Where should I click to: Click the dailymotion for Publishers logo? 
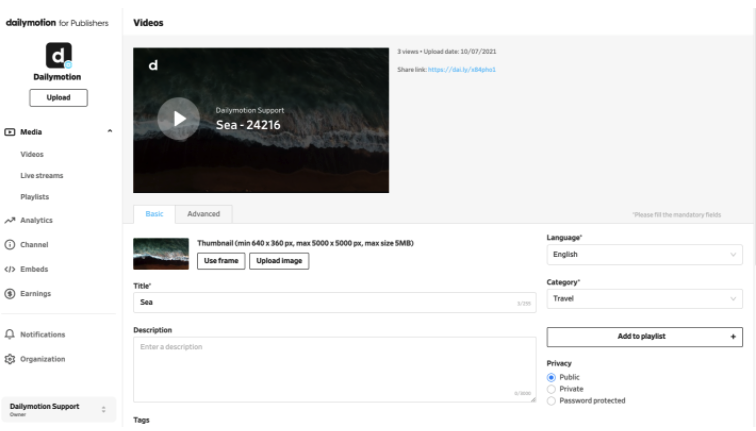(57, 23)
